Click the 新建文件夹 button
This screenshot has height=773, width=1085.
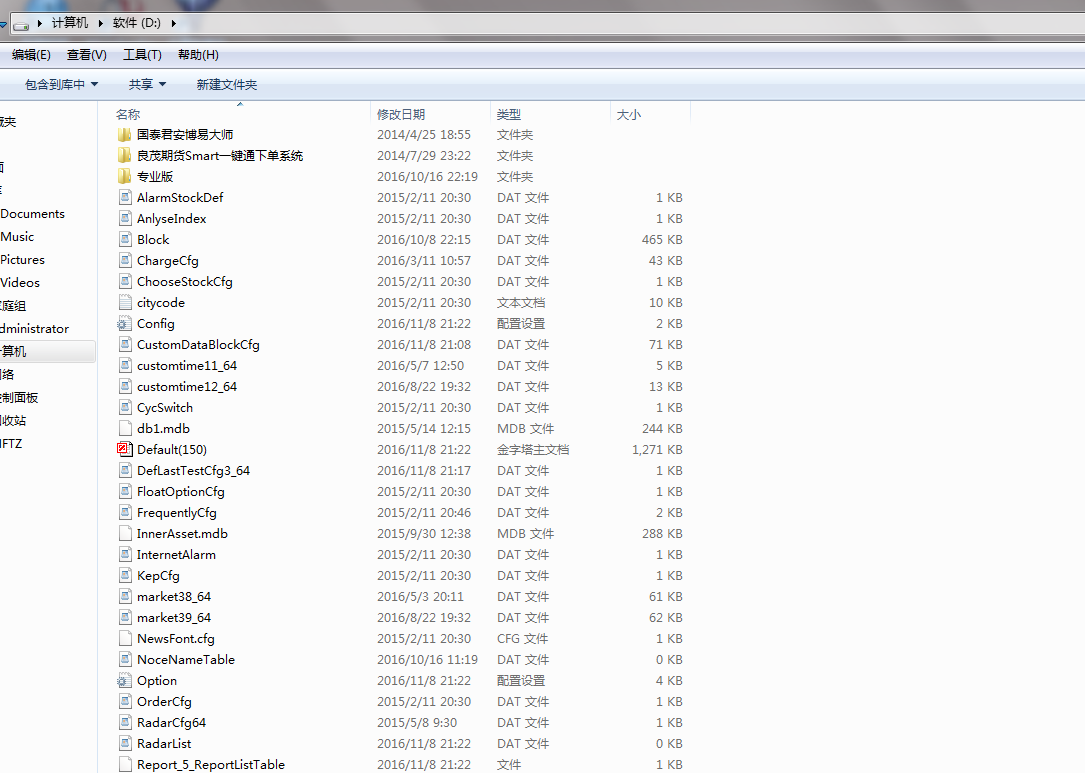pos(227,85)
